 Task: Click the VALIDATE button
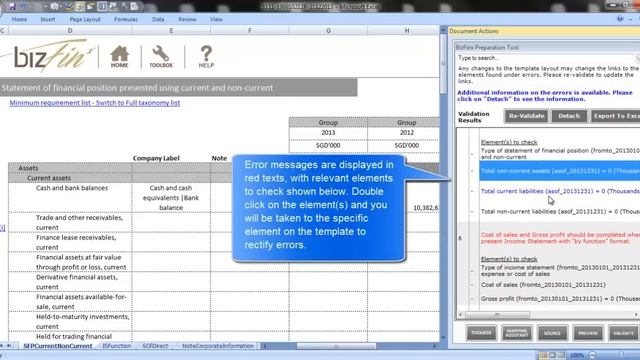click(x=623, y=333)
